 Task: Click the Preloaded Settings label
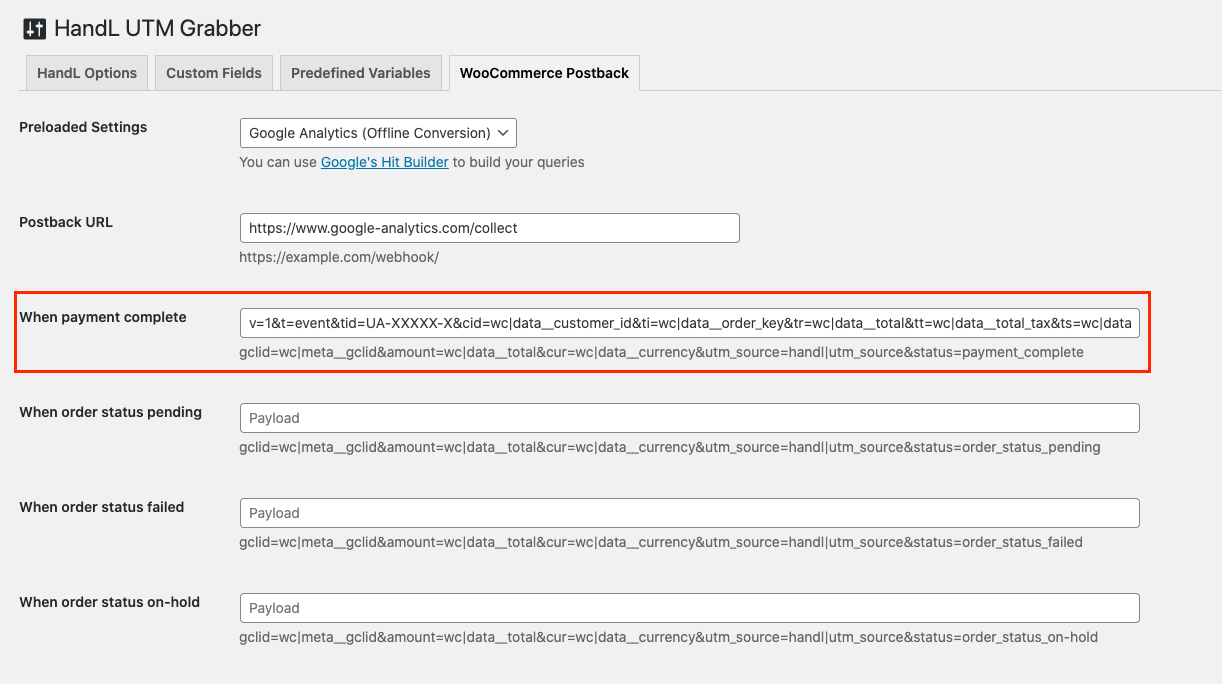83,127
